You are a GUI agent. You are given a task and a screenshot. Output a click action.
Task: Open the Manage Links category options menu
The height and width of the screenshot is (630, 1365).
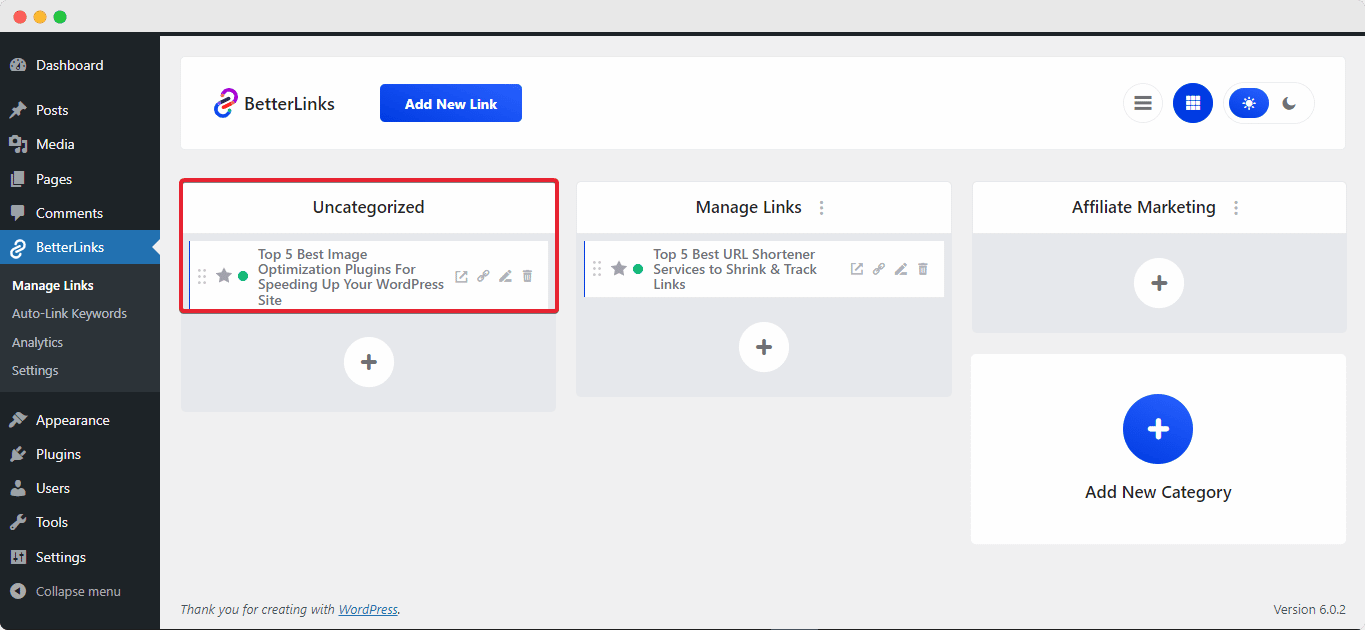coord(820,207)
